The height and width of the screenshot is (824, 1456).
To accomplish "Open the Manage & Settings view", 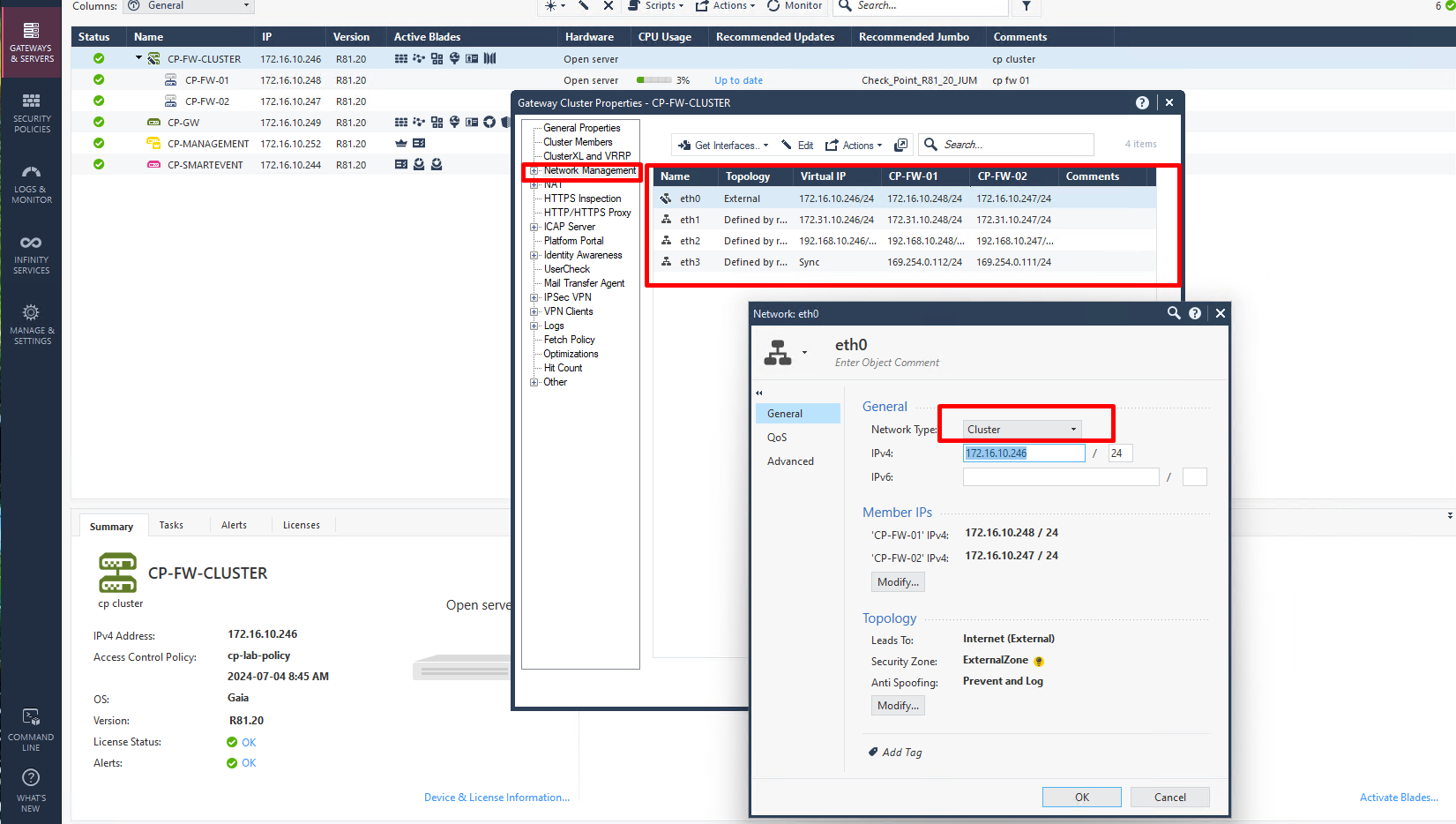I will tap(31, 324).
